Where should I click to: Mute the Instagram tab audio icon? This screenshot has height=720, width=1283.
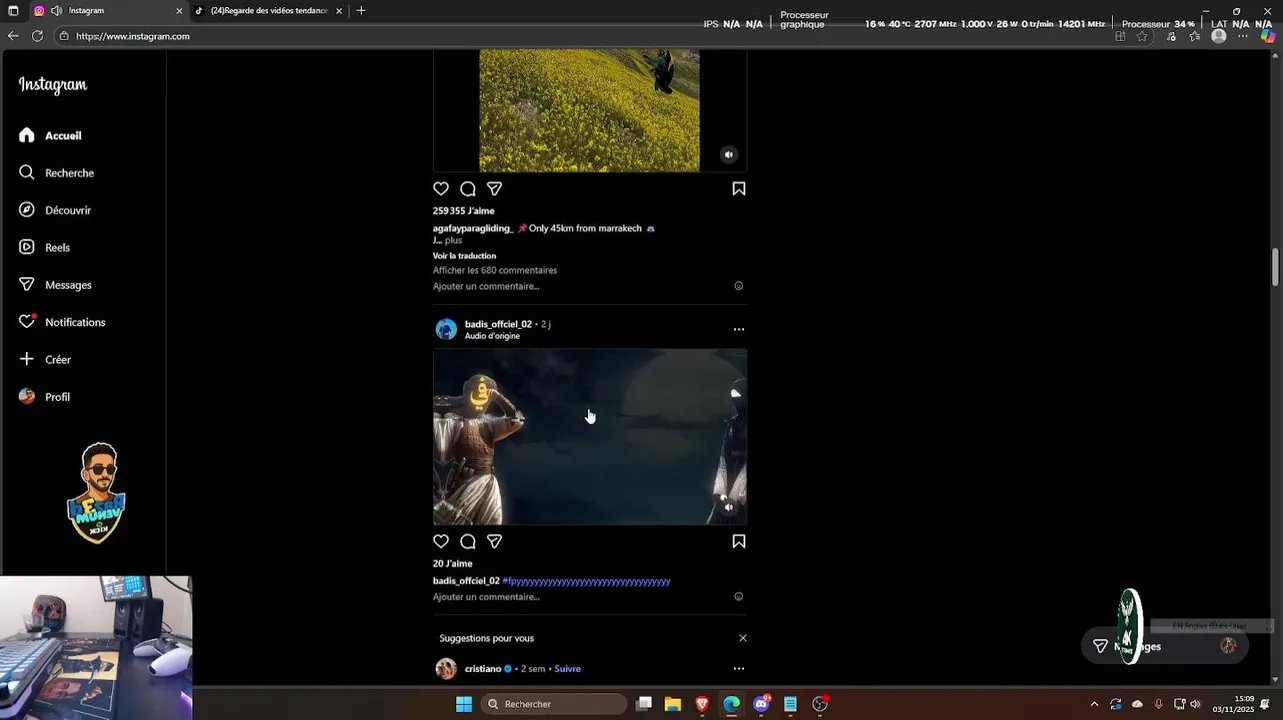click(x=56, y=11)
